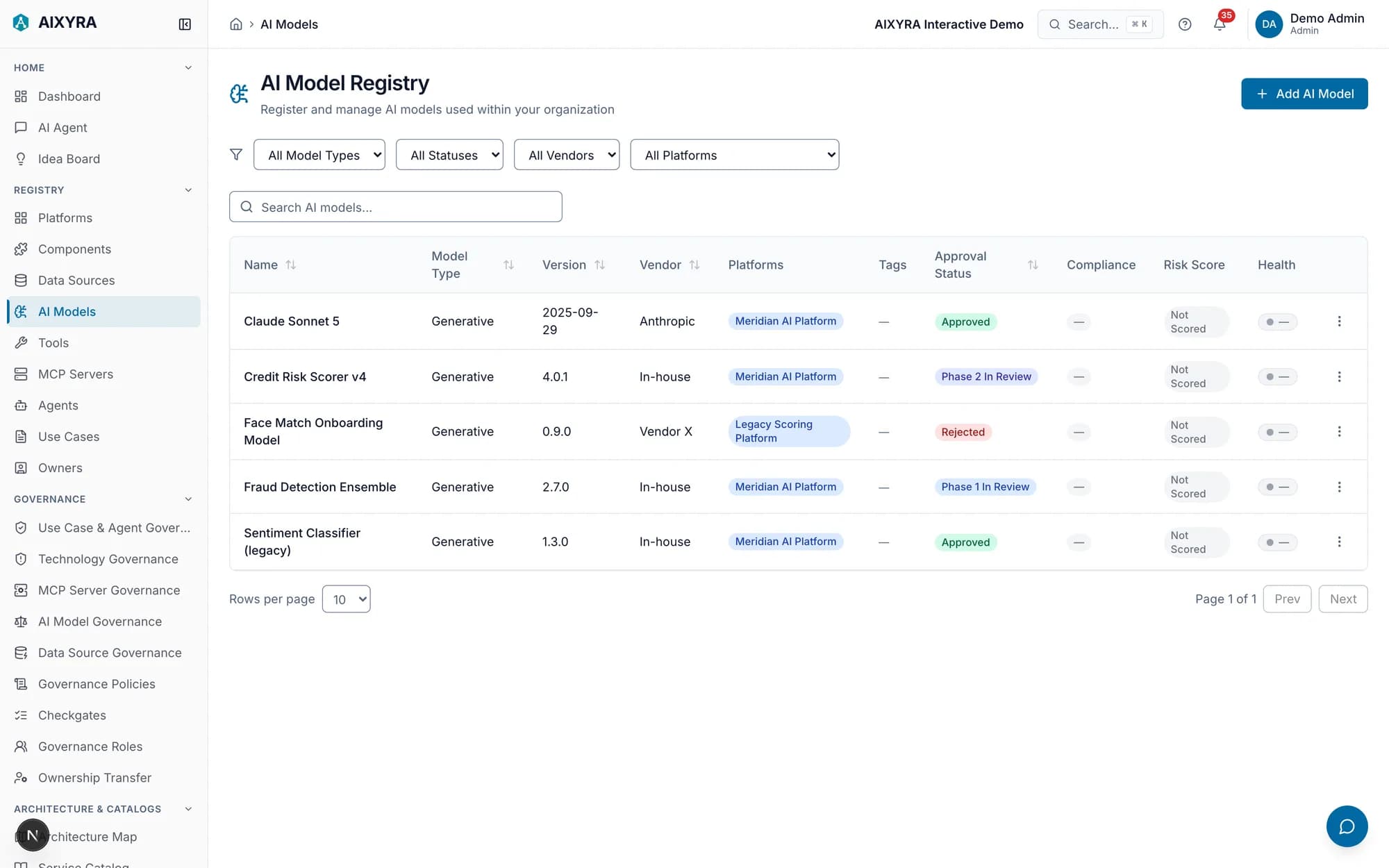Collapse Architecture & Catalogs section chevron
This screenshot has height=868, width=1389.
pyautogui.click(x=188, y=808)
